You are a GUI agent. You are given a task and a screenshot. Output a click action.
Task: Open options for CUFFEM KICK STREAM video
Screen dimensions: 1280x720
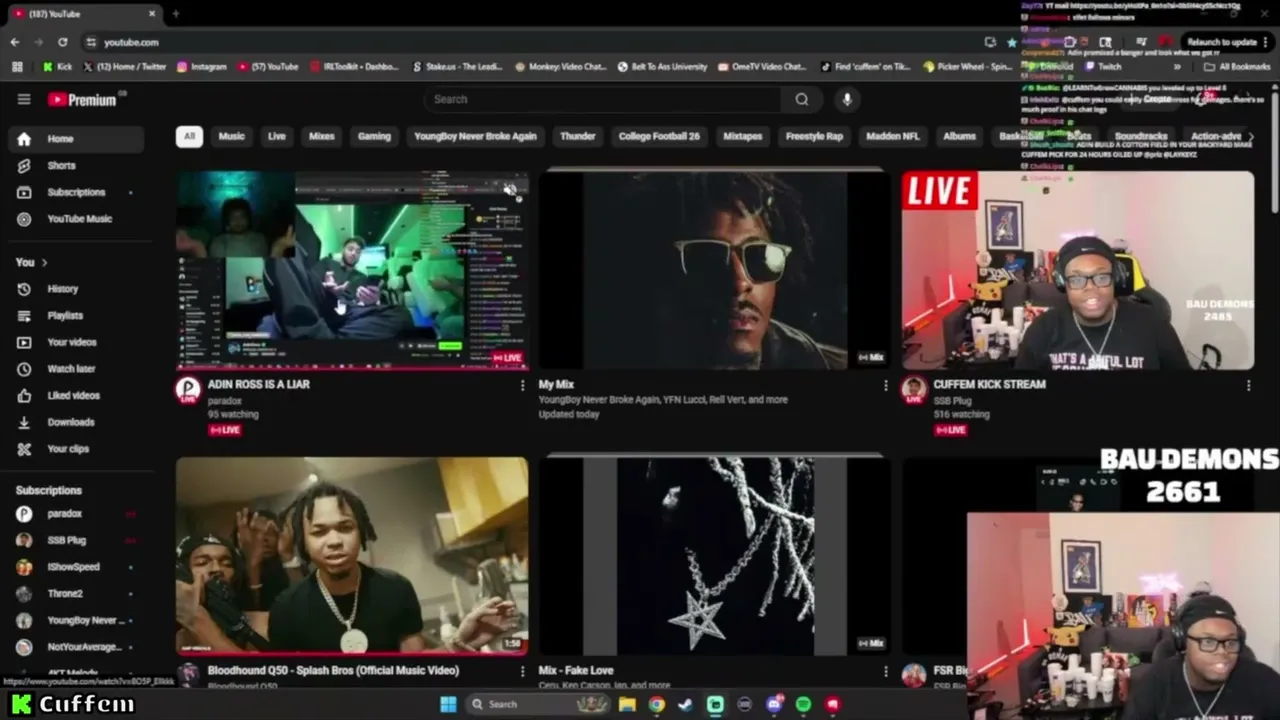[1248, 385]
